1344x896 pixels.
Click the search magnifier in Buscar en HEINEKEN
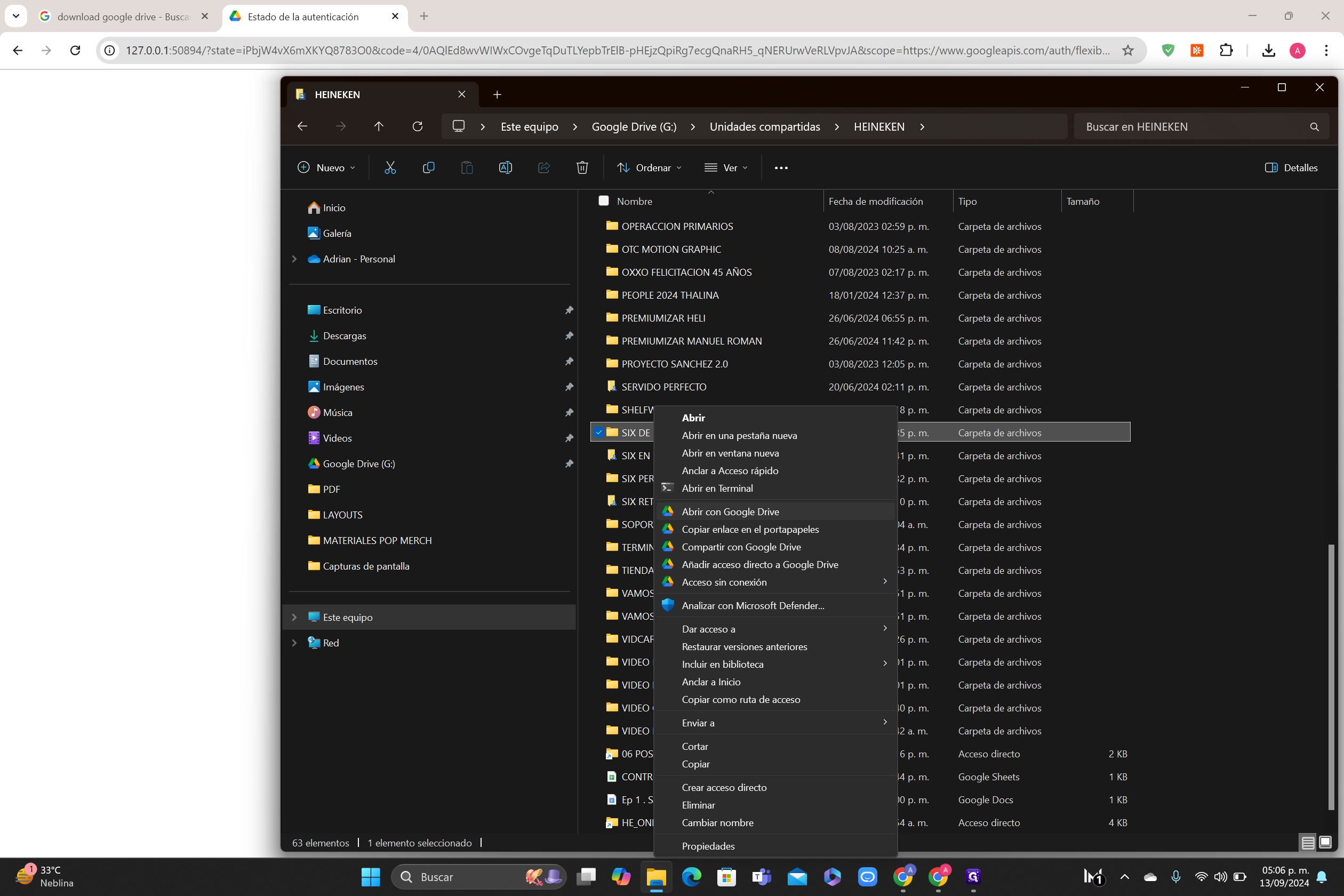coord(1314,127)
